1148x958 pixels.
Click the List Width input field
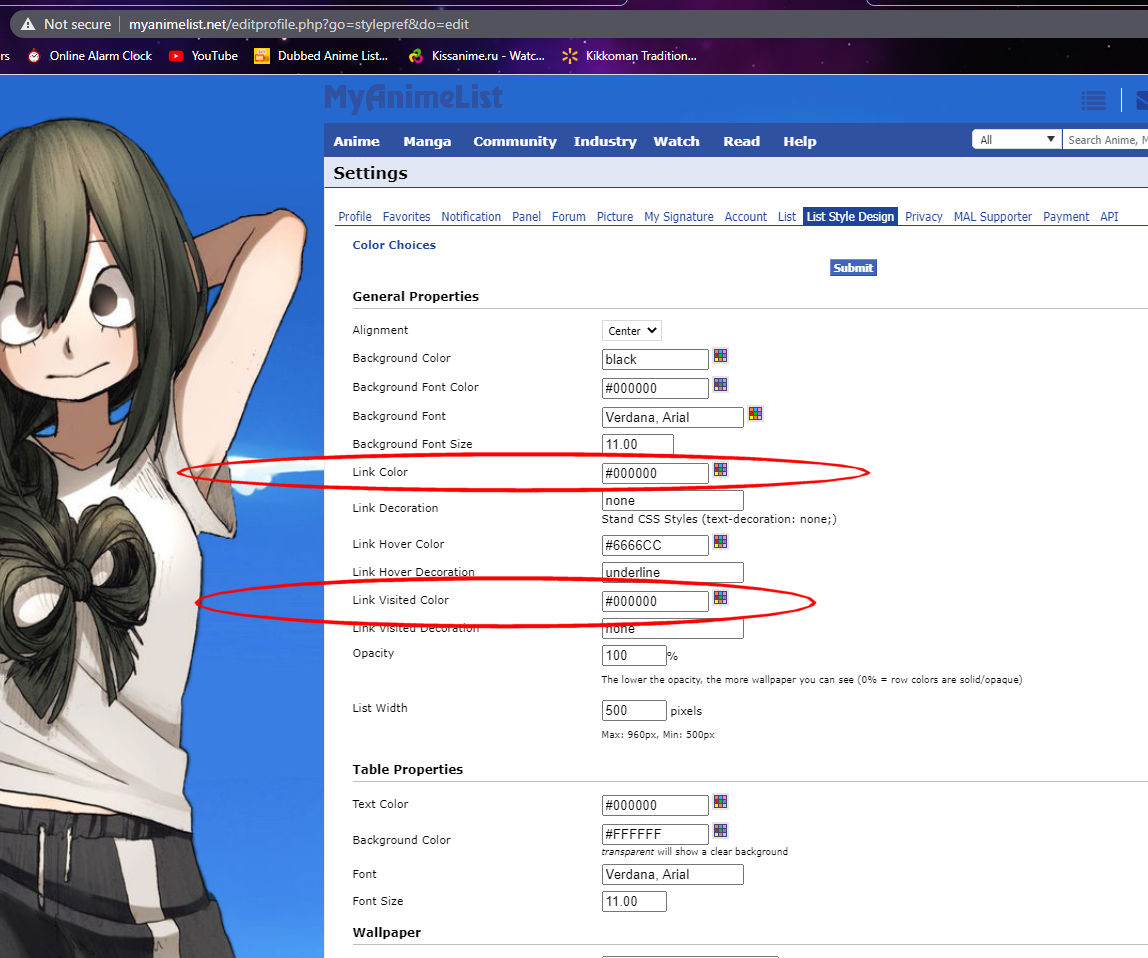634,711
